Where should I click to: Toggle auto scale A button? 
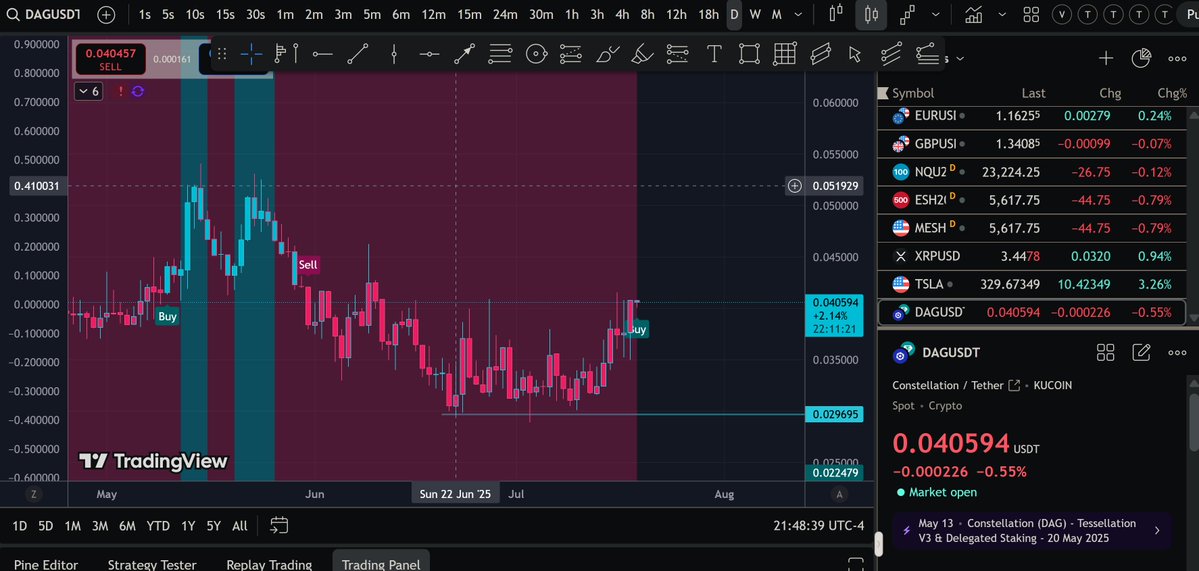coord(840,494)
